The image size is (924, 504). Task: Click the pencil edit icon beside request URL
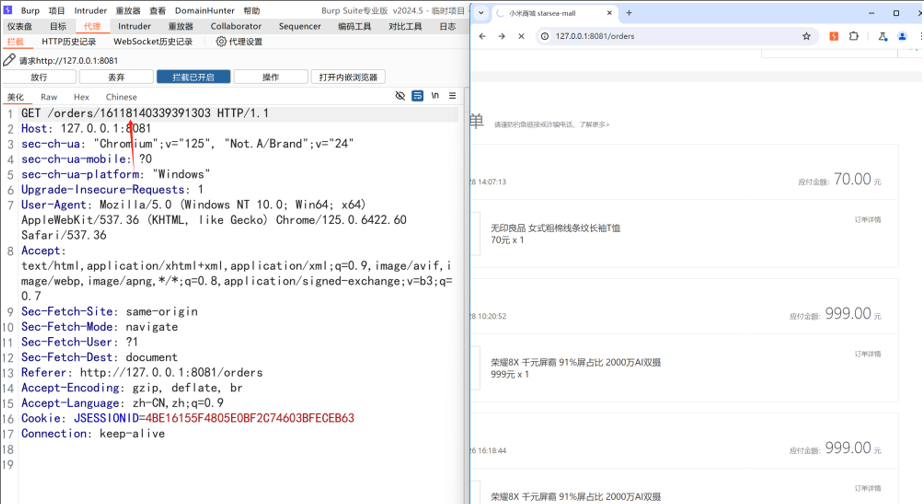coord(9,60)
